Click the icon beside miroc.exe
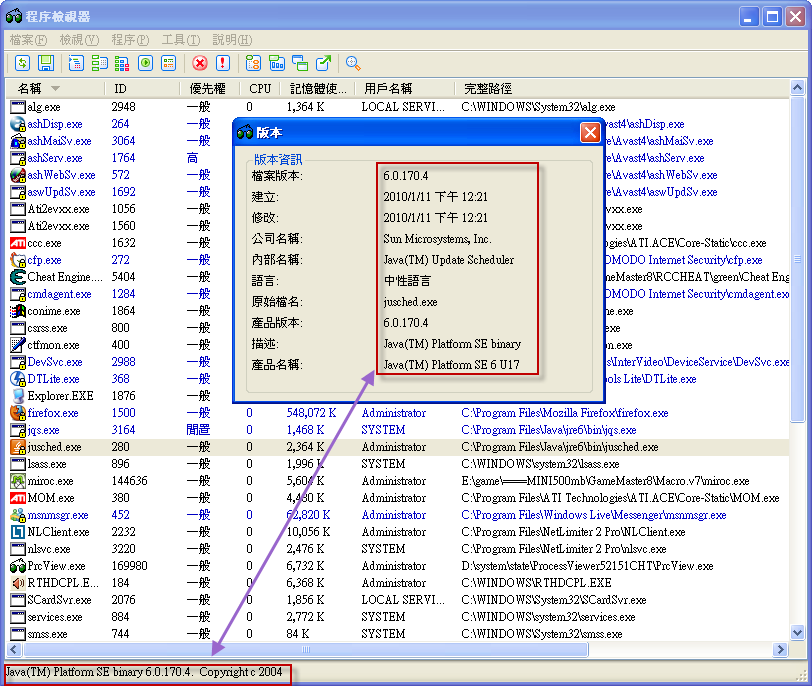The width and height of the screenshot is (812, 686). 18,481
